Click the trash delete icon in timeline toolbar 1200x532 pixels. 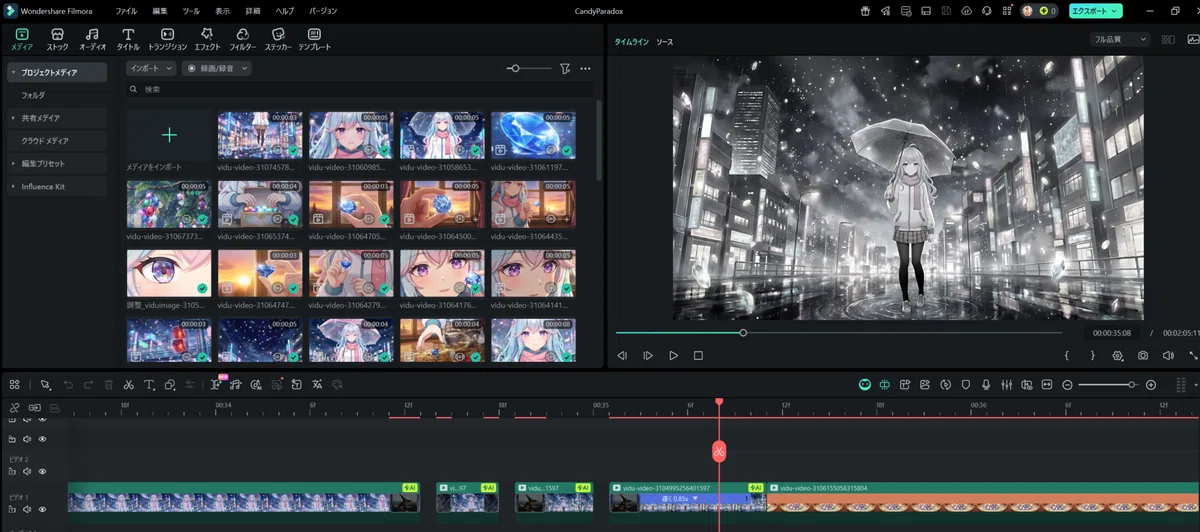click(108, 384)
